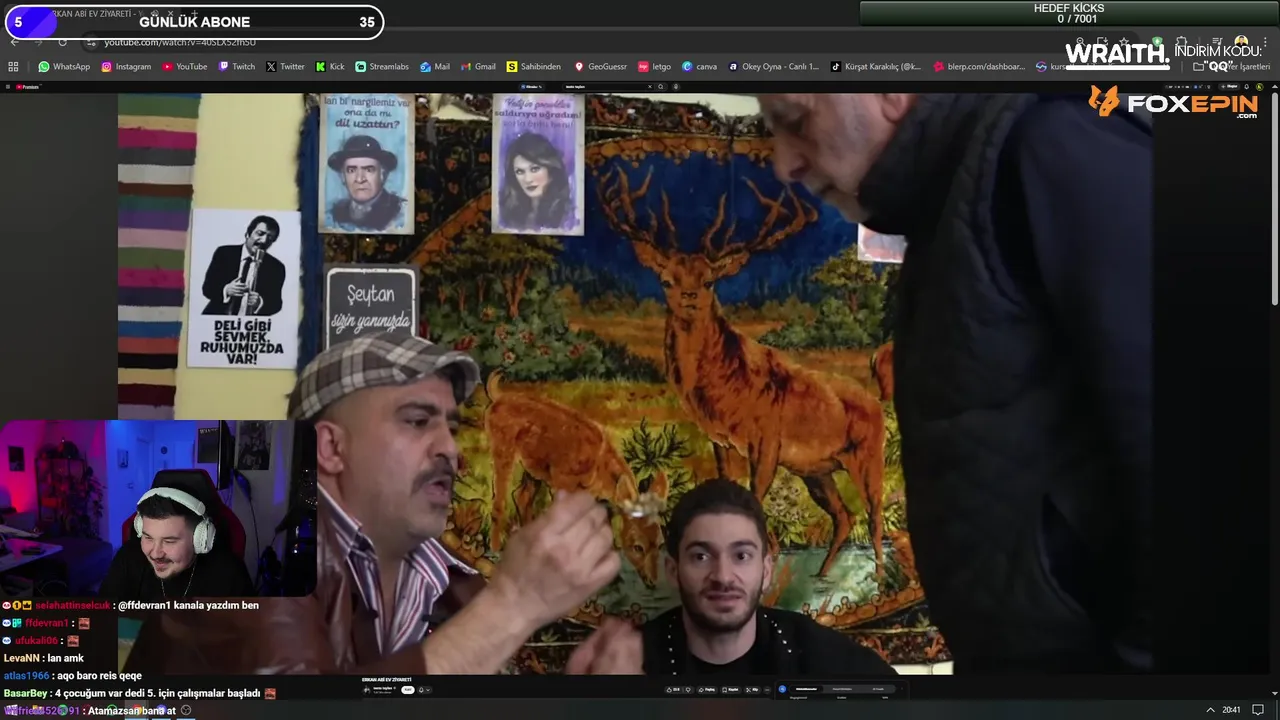Like the video with thumbs up

(x=673, y=689)
